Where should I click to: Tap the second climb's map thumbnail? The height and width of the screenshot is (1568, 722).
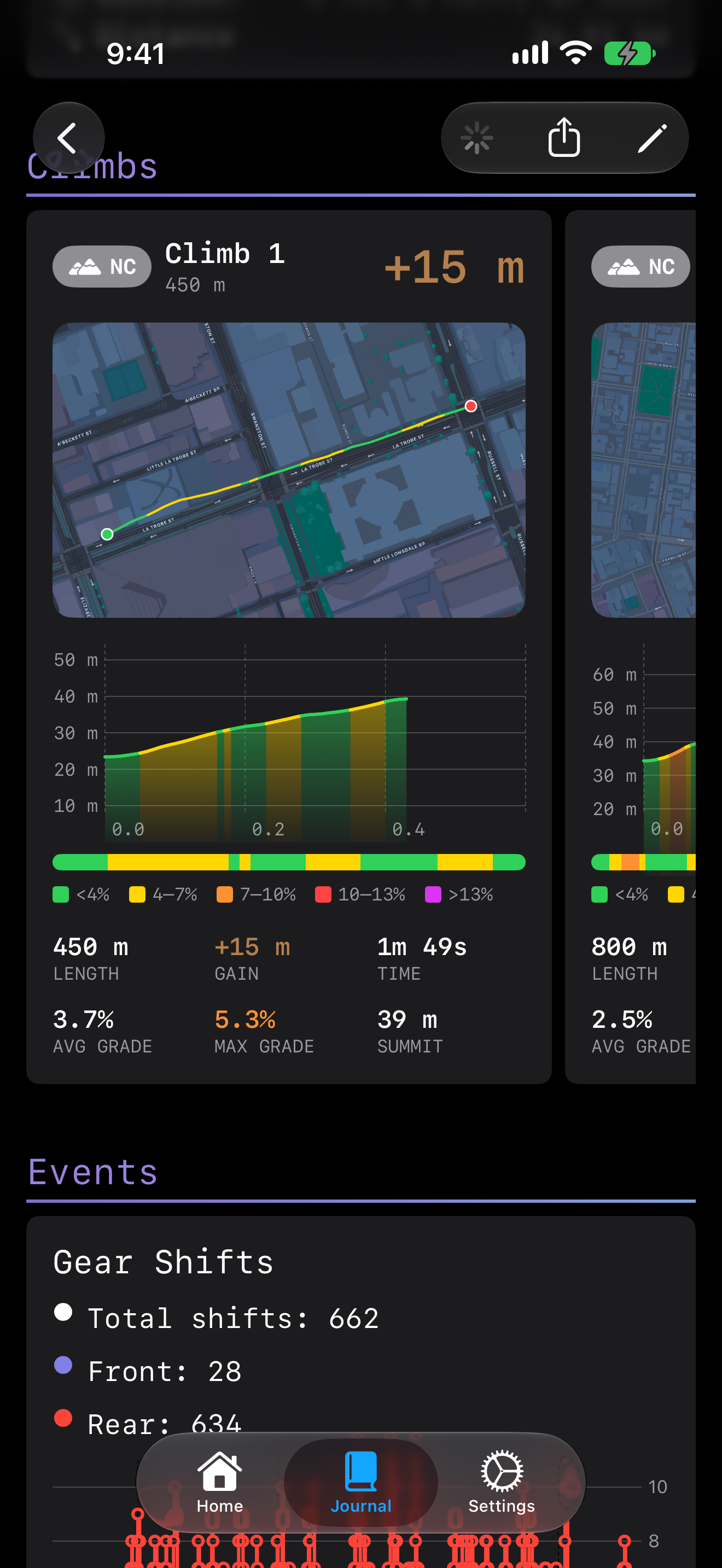coord(643,470)
